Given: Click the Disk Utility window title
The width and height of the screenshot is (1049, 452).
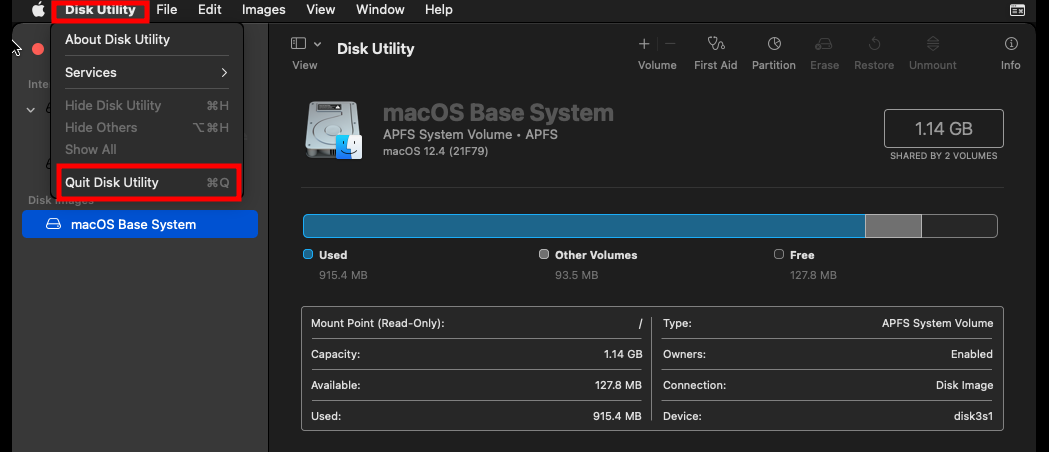Looking at the screenshot, I should click(x=375, y=49).
